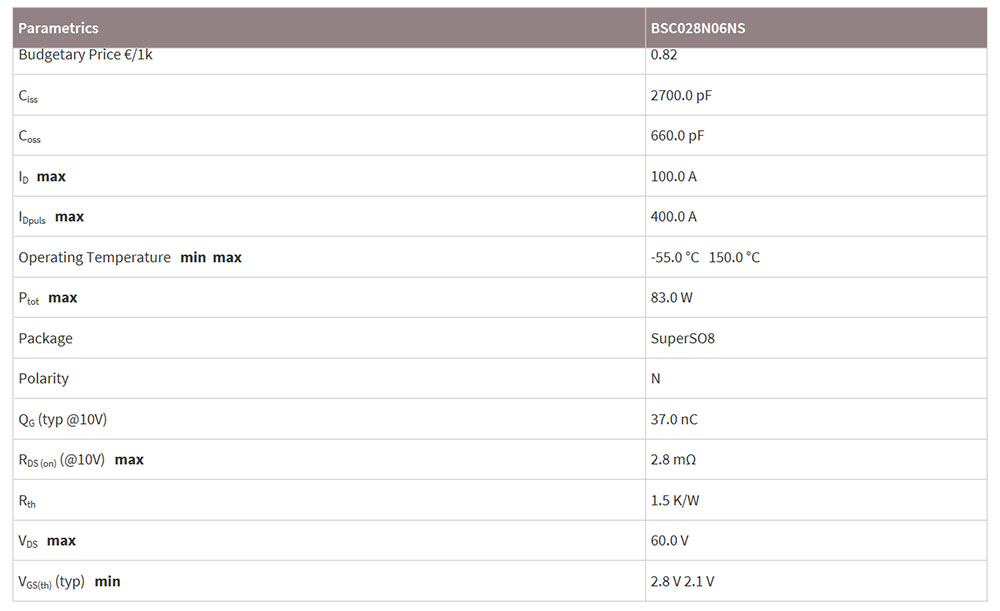Screen dimensions: 1000x611
Task: Click the 0.82 price value
Action: (664, 55)
